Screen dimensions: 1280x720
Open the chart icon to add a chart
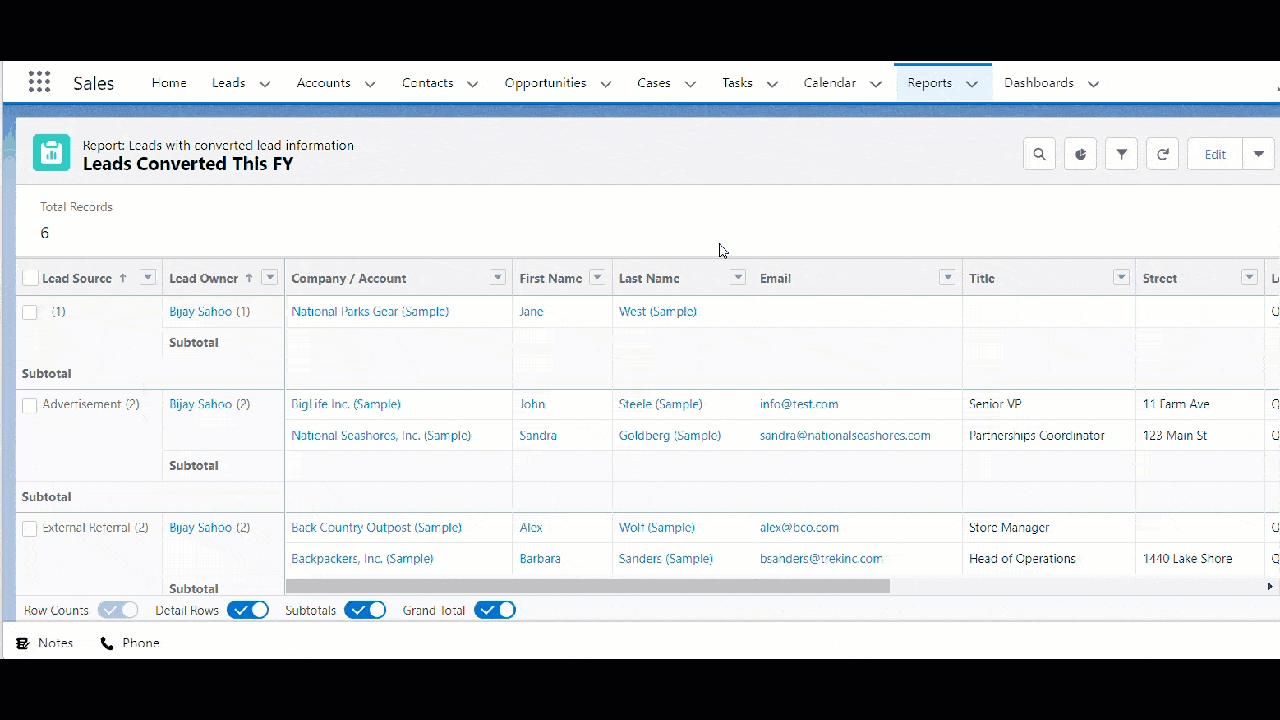pyautogui.click(x=1080, y=153)
